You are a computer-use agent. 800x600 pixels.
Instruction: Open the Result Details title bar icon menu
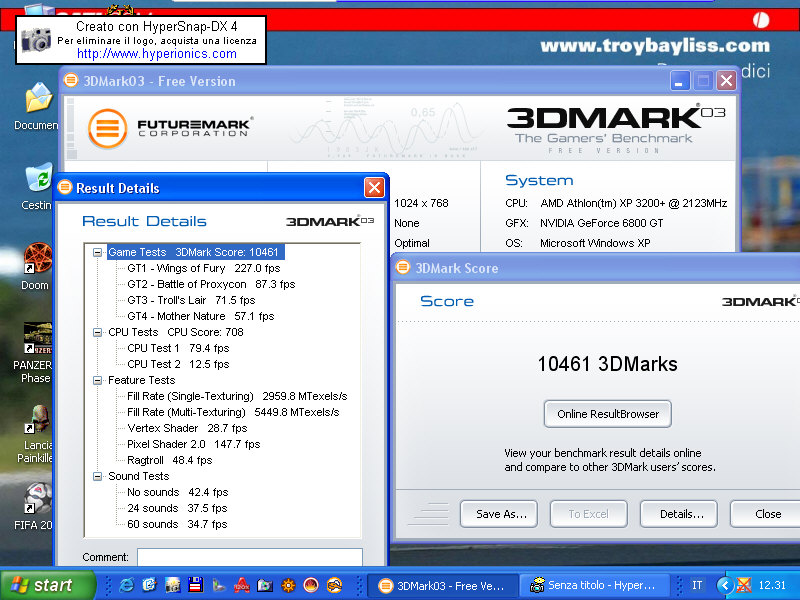[65, 187]
